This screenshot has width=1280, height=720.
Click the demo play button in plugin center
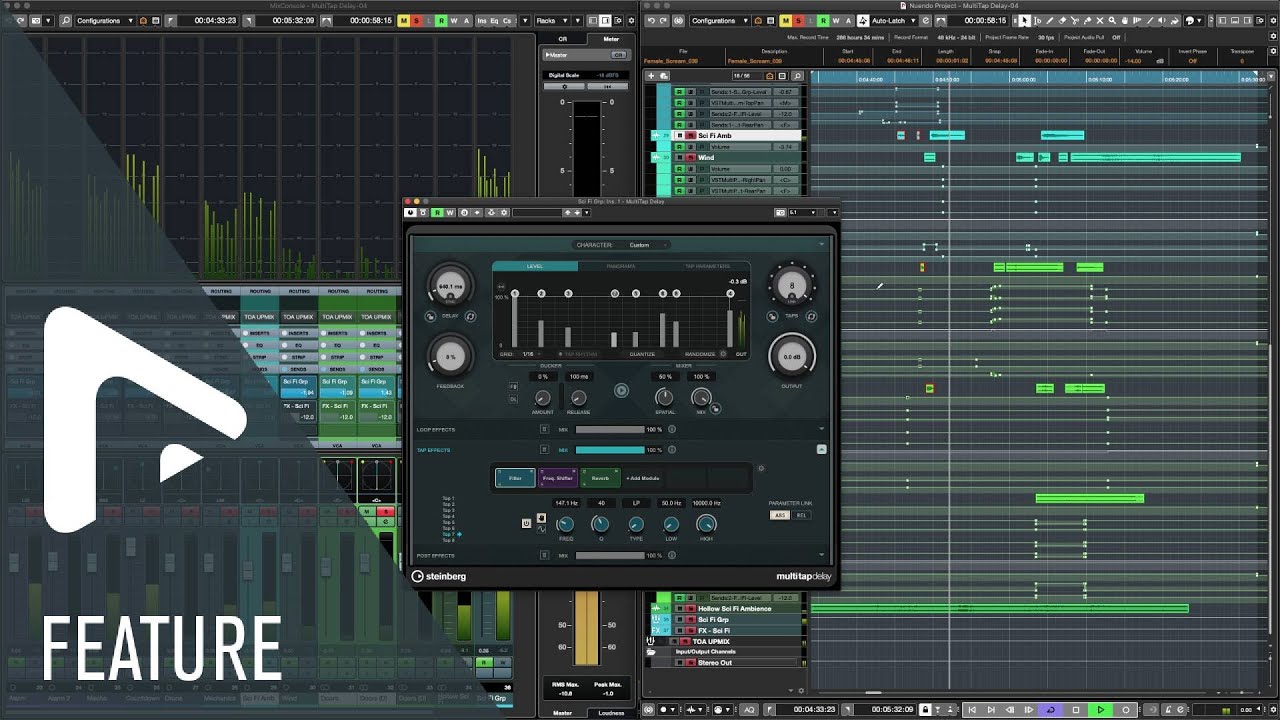tap(621, 390)
